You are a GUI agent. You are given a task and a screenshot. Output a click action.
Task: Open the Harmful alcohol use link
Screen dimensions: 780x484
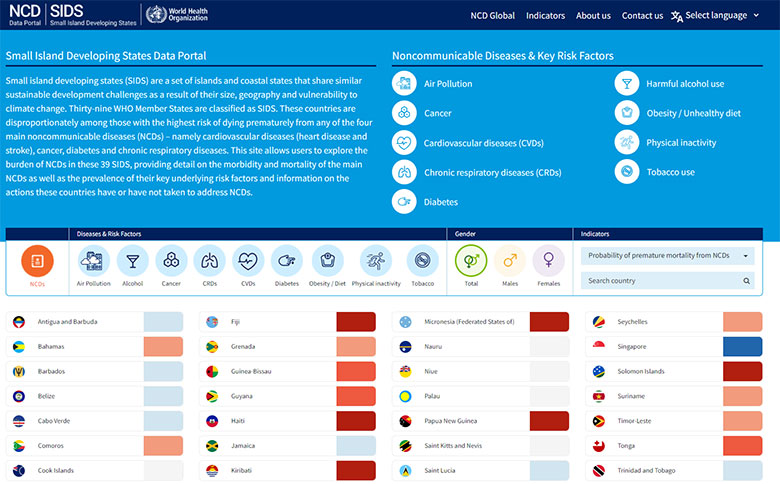(x=685, y=84)
